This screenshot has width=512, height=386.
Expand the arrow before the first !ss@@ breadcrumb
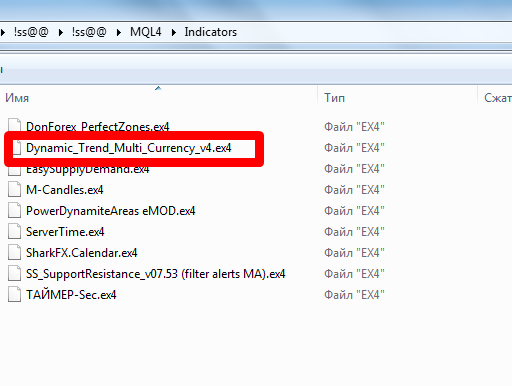(x=3, y=32)
